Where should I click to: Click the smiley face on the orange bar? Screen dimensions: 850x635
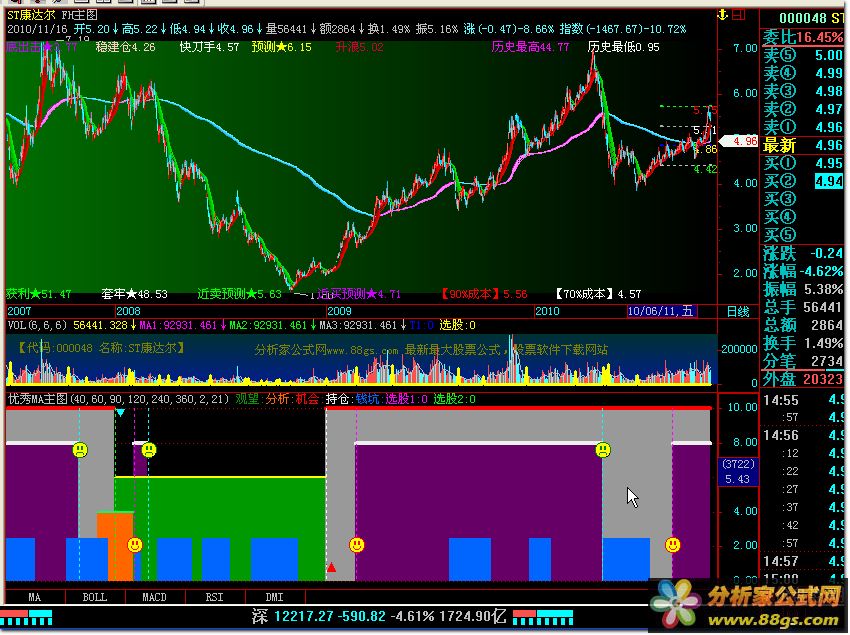pyautogui.click(x=134, y=544)
